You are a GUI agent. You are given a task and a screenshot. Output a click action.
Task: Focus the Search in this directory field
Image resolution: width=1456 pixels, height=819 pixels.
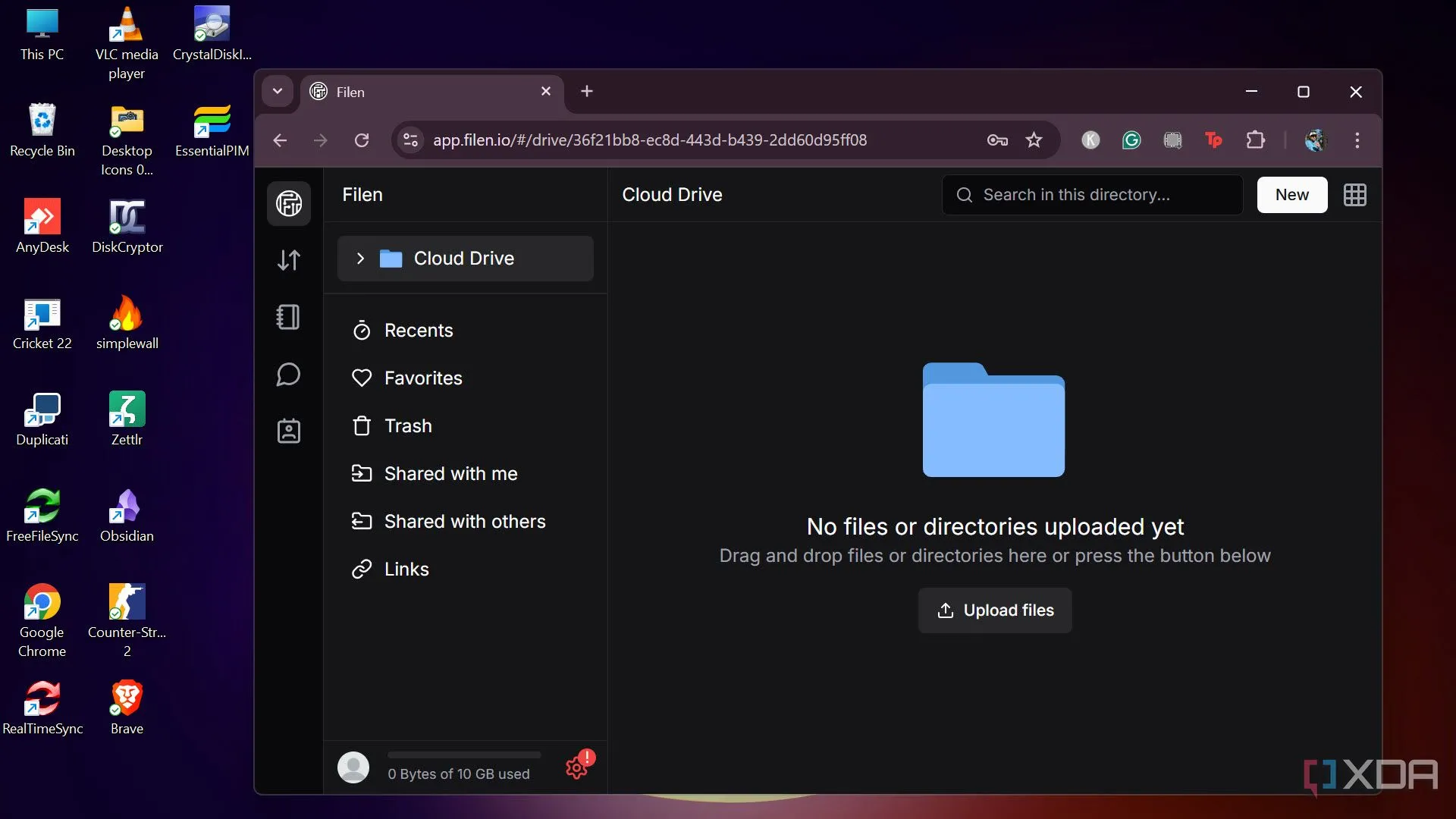(x=1092, y=195)
